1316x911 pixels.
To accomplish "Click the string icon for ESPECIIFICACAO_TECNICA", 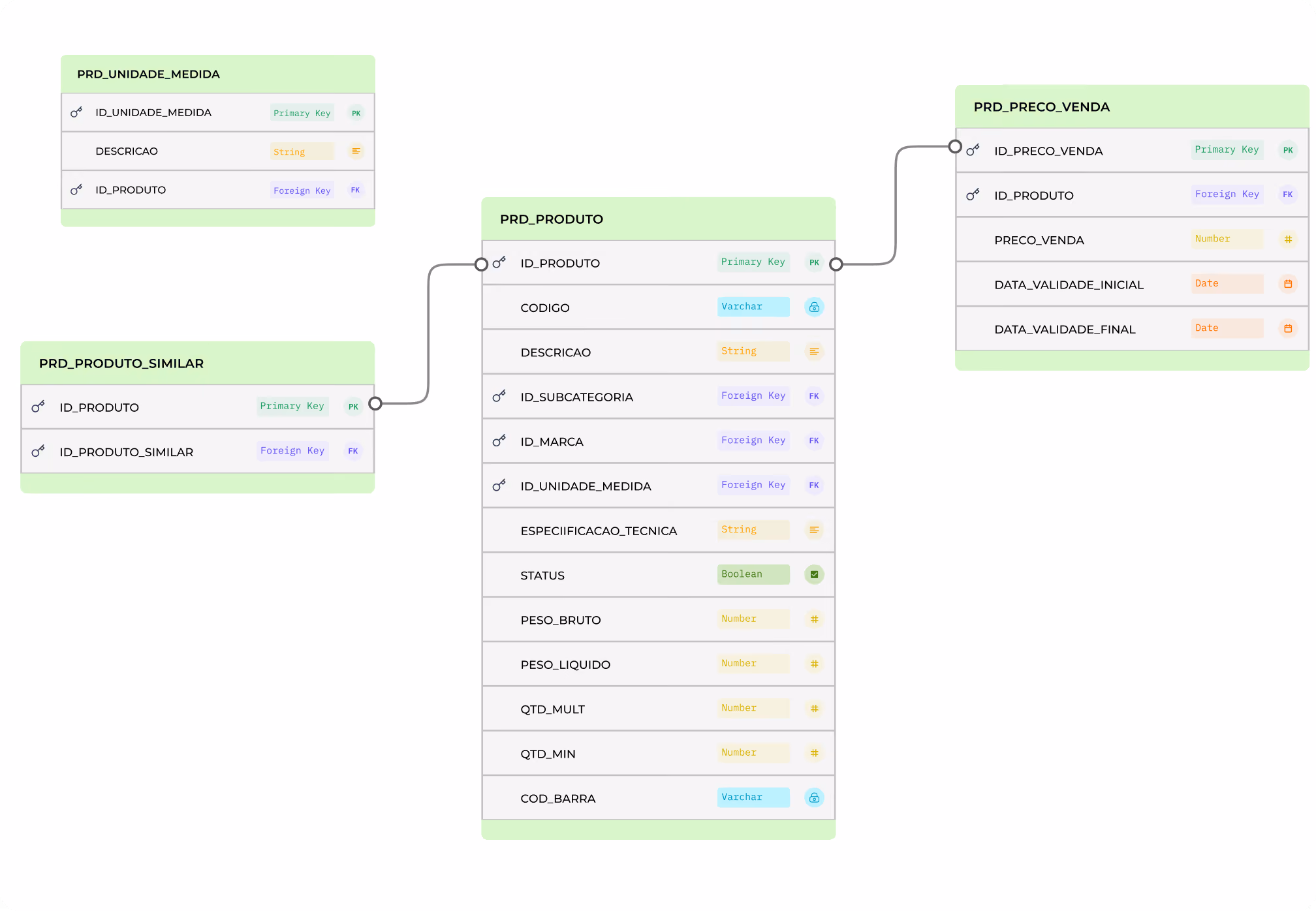I will point(814,530).
